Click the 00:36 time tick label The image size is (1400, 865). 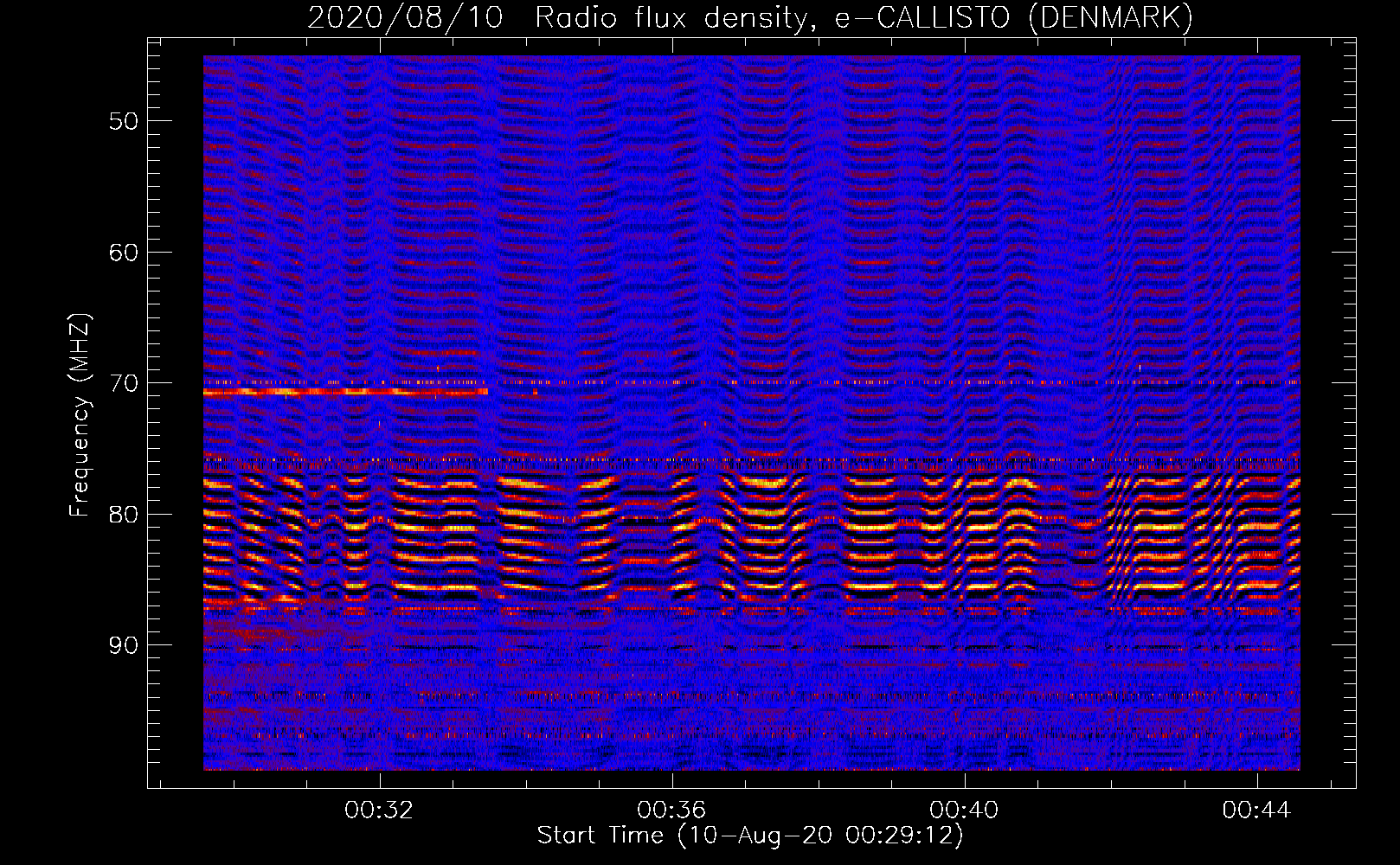click(x=671, y=810)
